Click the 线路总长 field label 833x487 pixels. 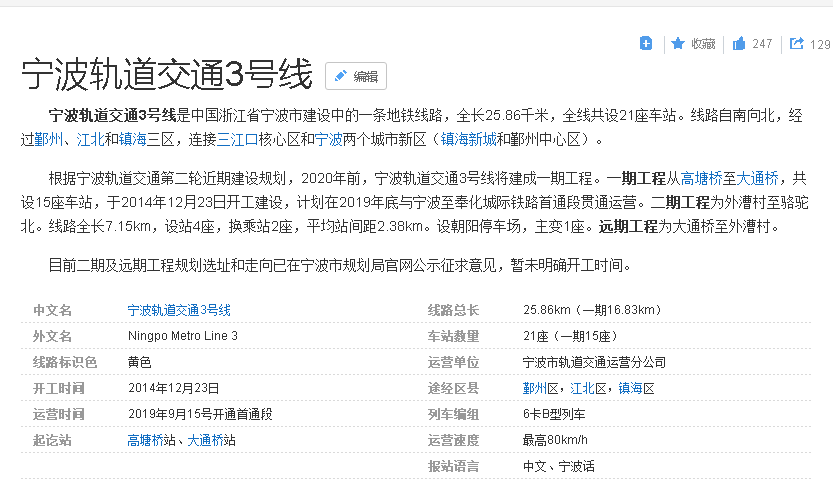click(453, 310)
